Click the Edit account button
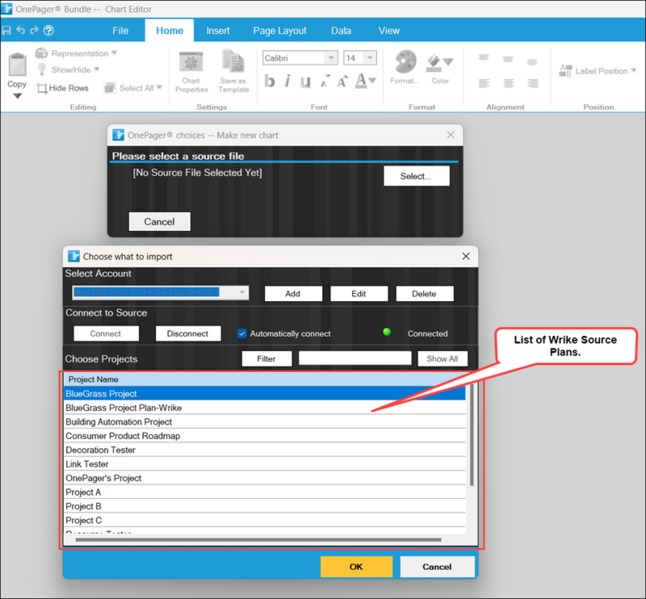The height and width of the screenshot is (599, 646). click(359, 293)
